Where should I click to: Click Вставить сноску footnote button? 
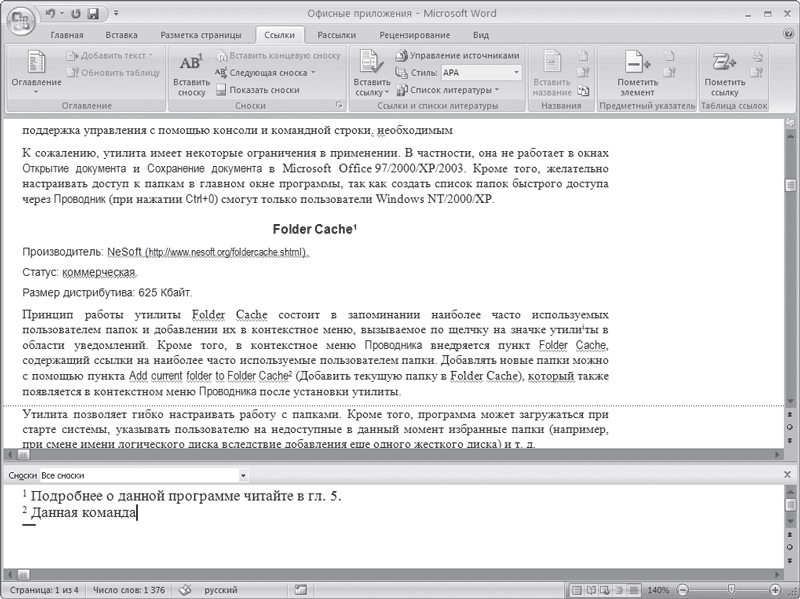pos(191,74)
